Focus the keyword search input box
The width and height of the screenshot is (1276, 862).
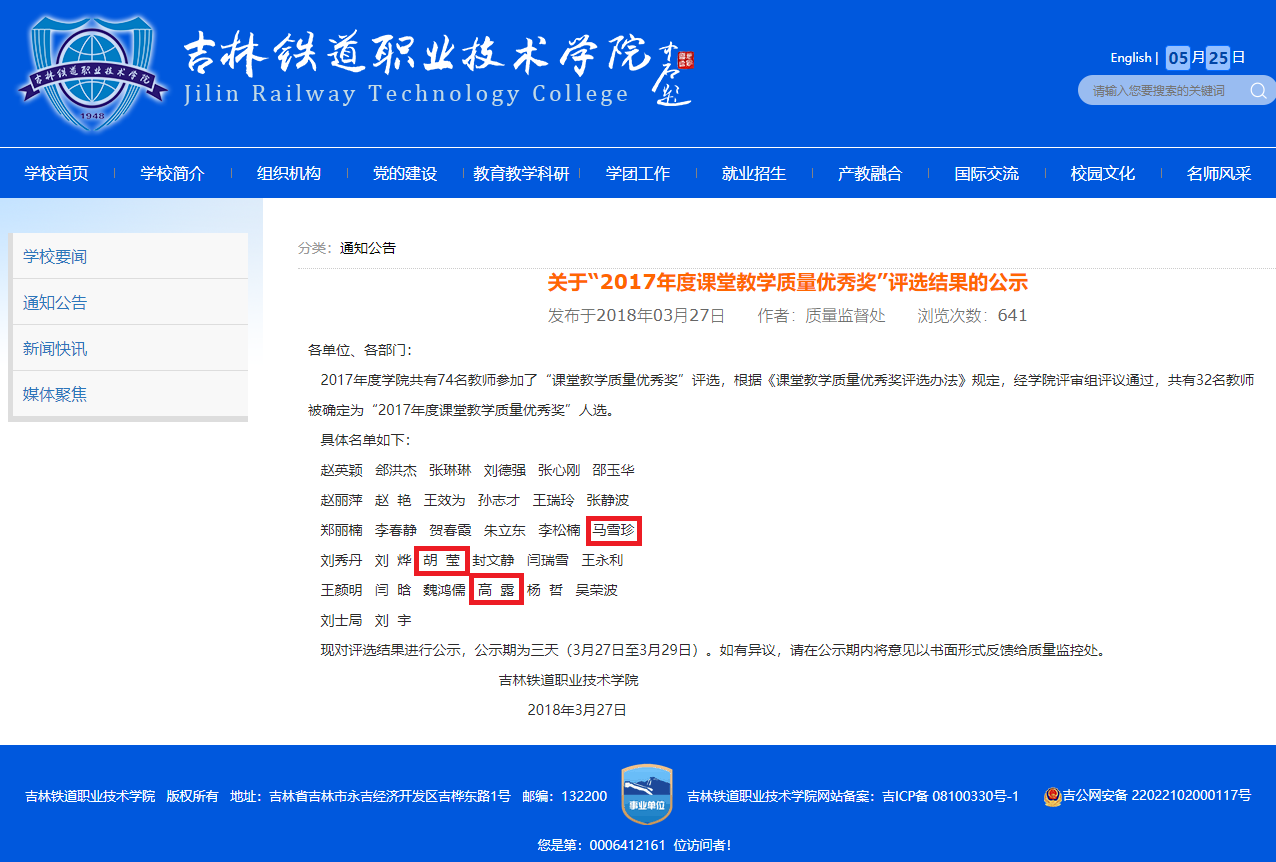(1165, 91)
